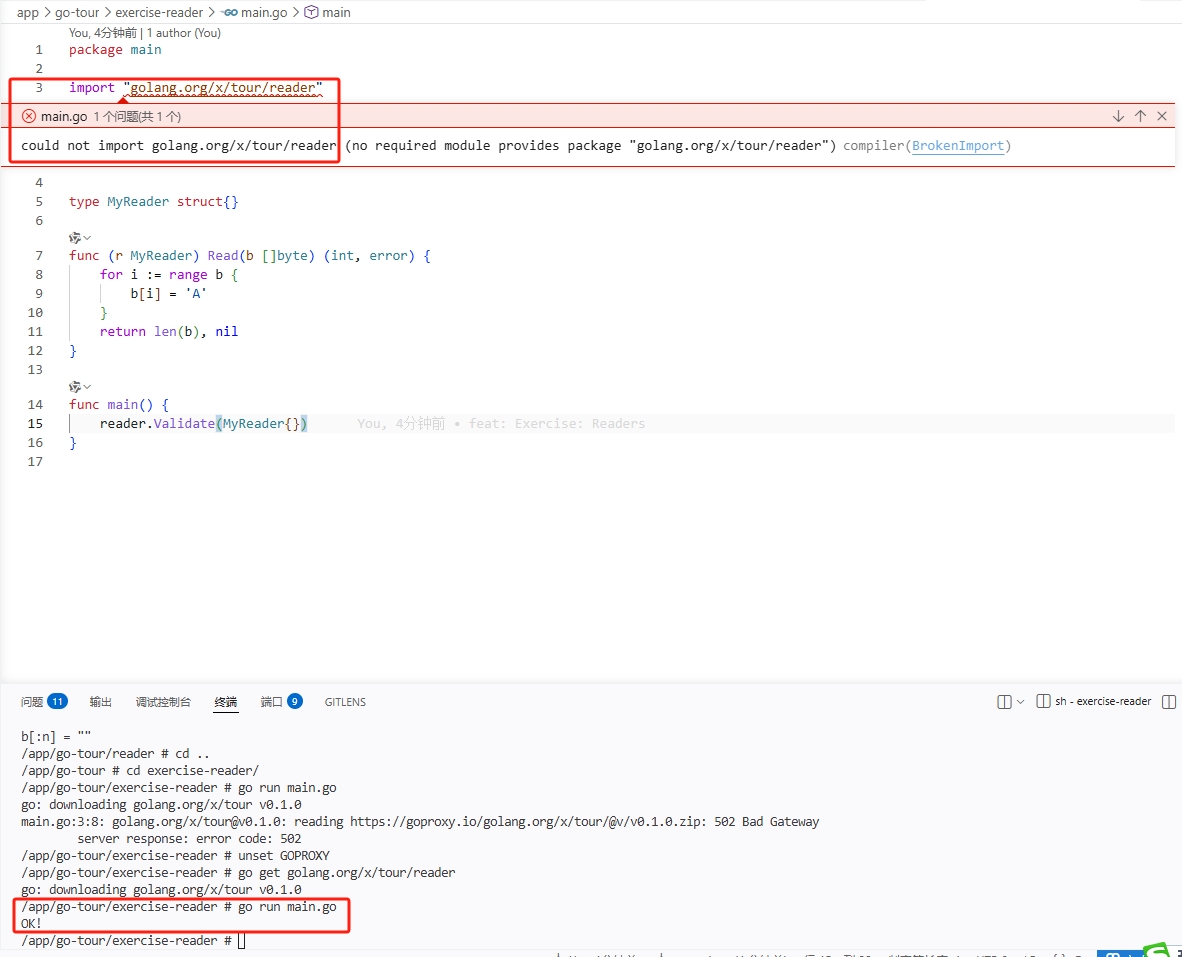Screen dimensions: 1182x957
Task: Open 'go-tour' breadcrumb segment
Action: point(77,12)
